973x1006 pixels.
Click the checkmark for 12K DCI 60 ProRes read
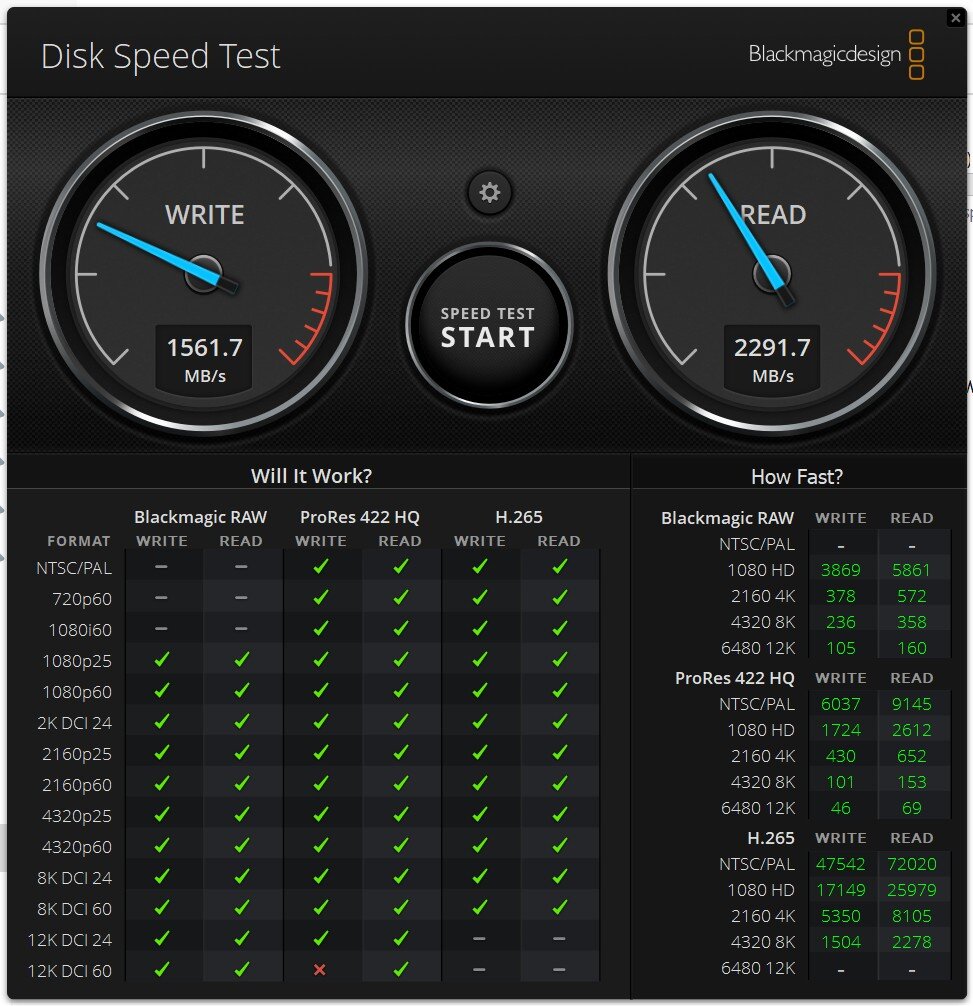pos(401,969)
